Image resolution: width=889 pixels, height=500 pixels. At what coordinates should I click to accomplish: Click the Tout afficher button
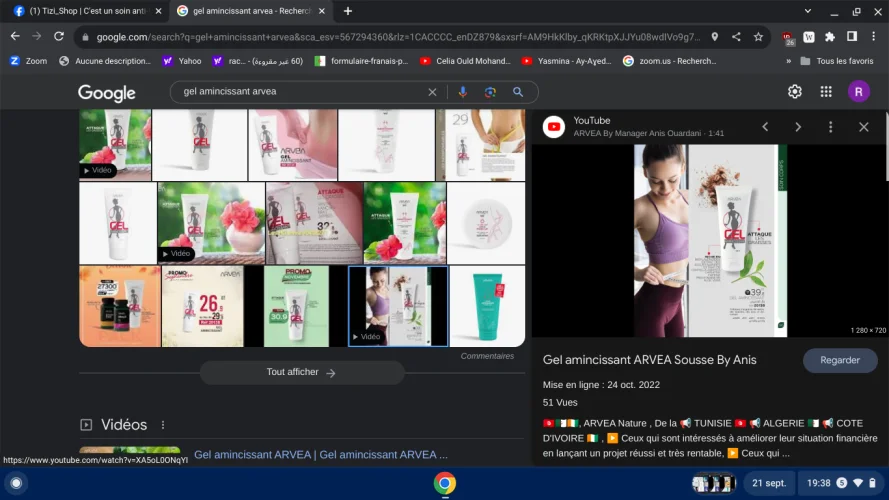click(301, 373)
